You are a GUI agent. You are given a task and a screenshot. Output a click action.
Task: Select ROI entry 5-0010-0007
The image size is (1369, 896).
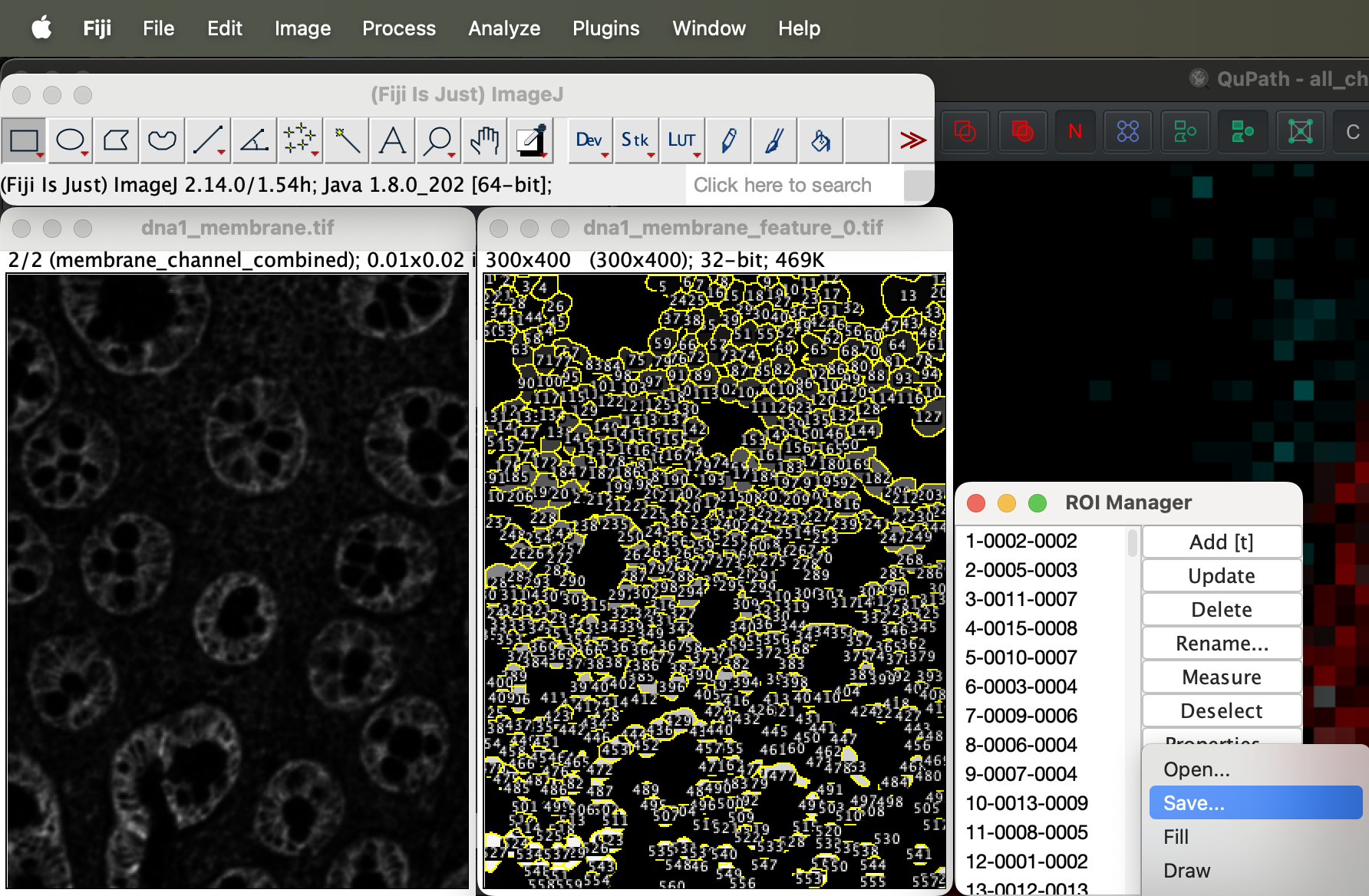pyautogui.click(x=1021, y=657)
